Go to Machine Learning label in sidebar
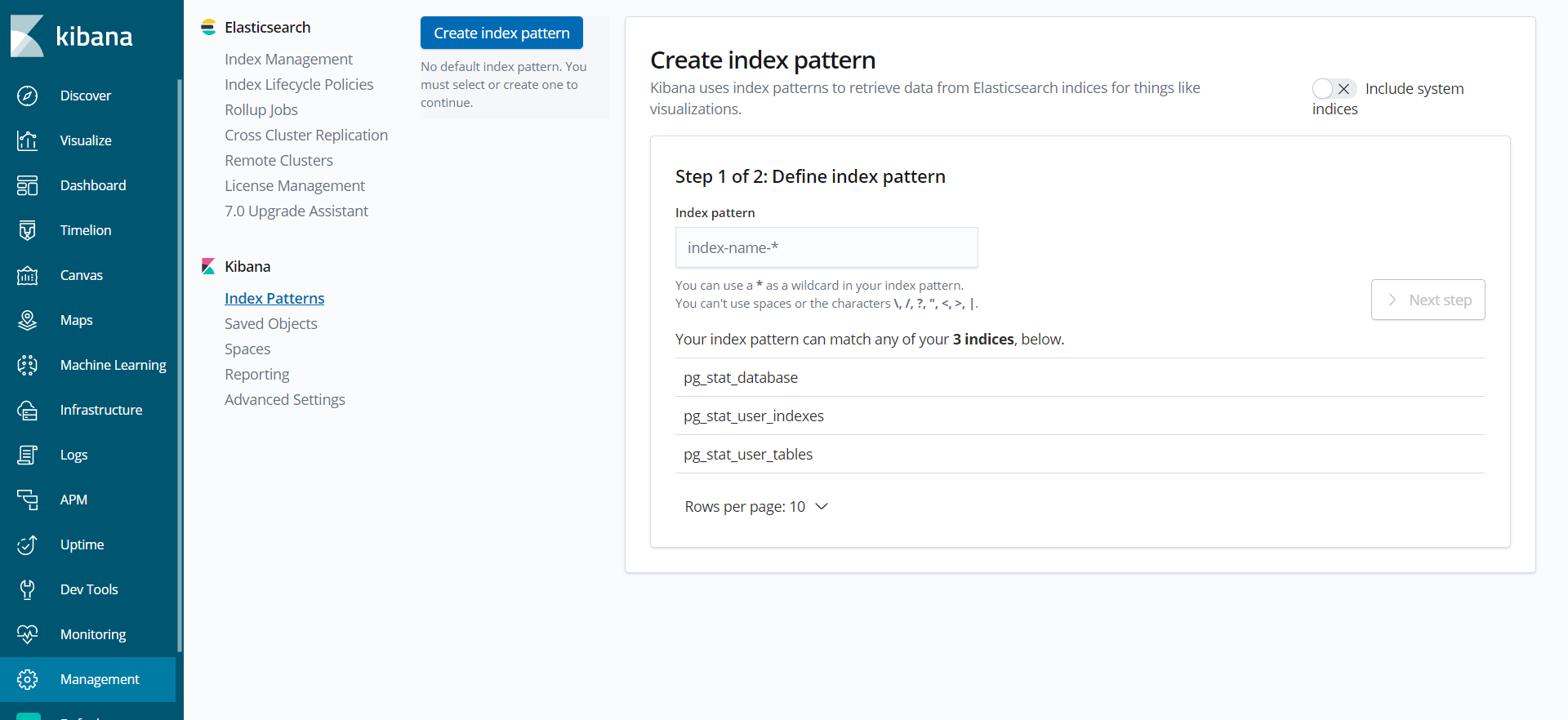This screenshot has height=720, width=1568. 114,365
